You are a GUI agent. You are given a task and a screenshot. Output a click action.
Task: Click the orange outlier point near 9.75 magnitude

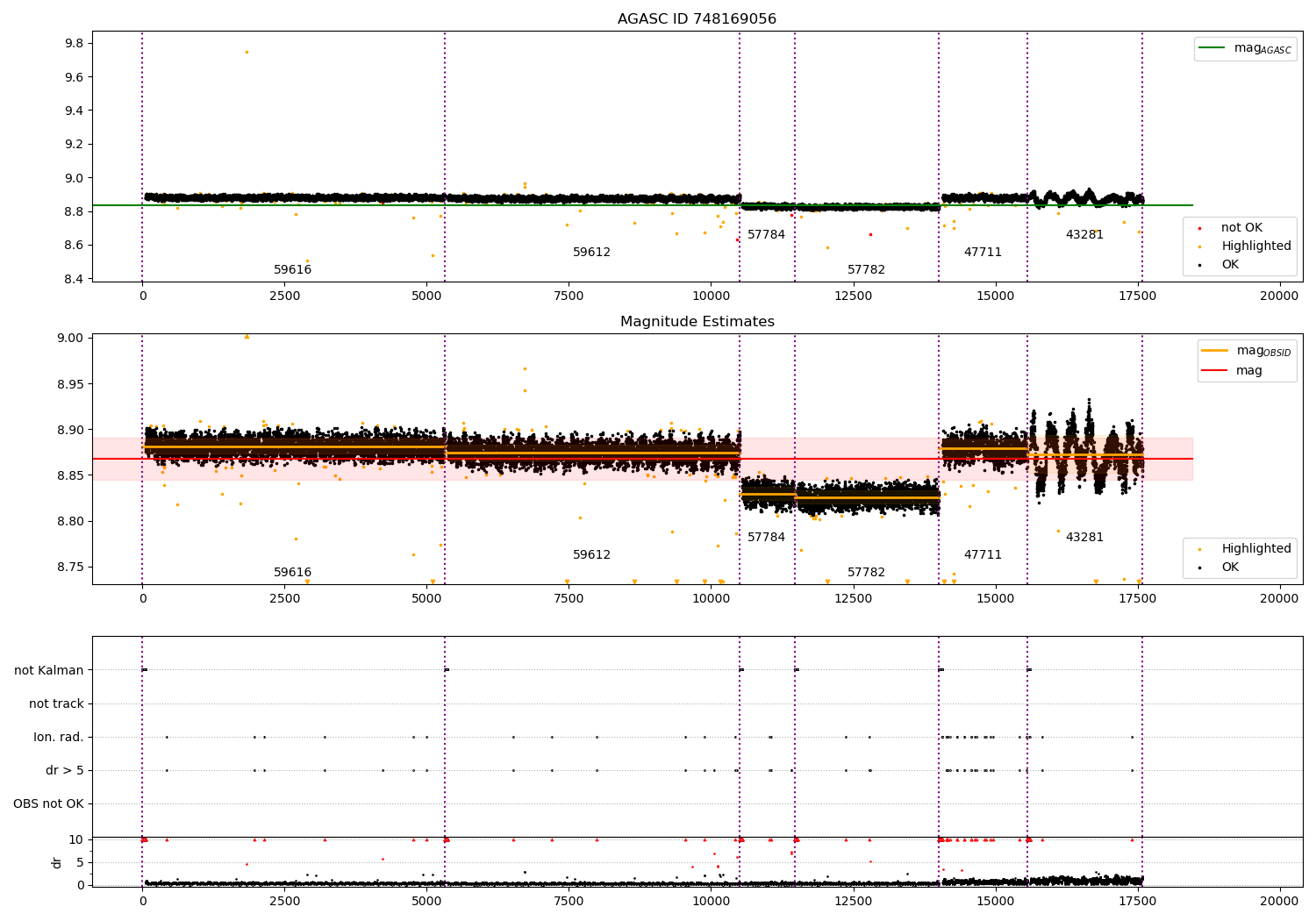[x=247, y=52]
